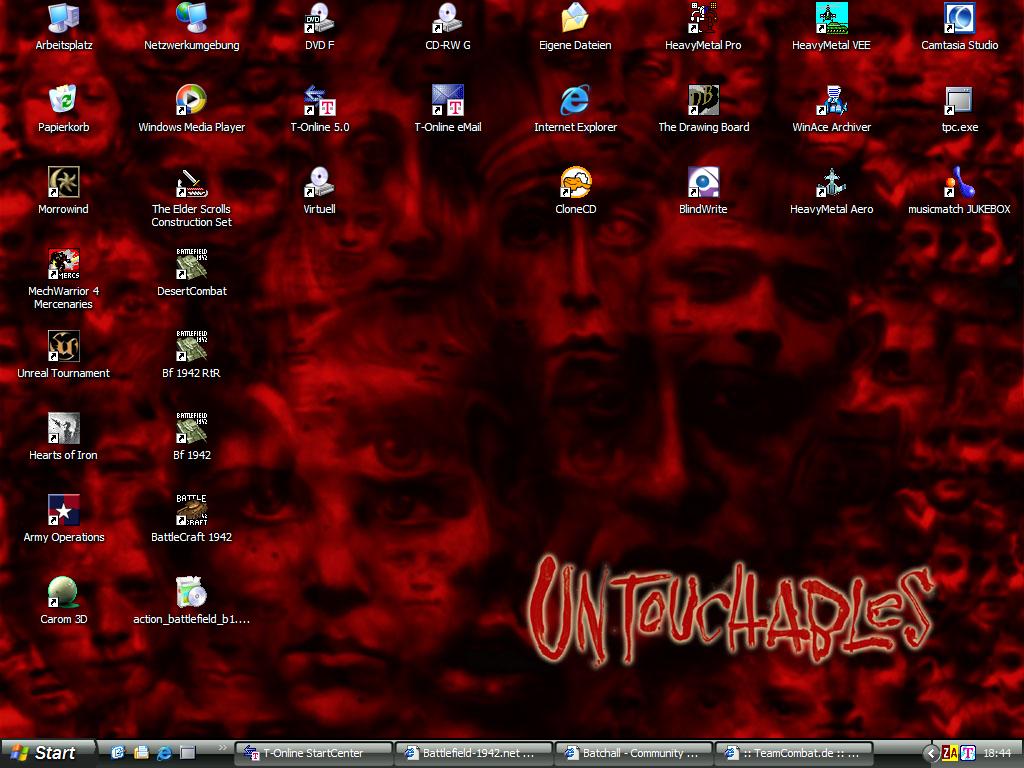Image resolution: width=1024 pixels, height=768 pixels.
Task: Open the musicmatch JUKEBOX shortcut
Action: tap(959, 191)
